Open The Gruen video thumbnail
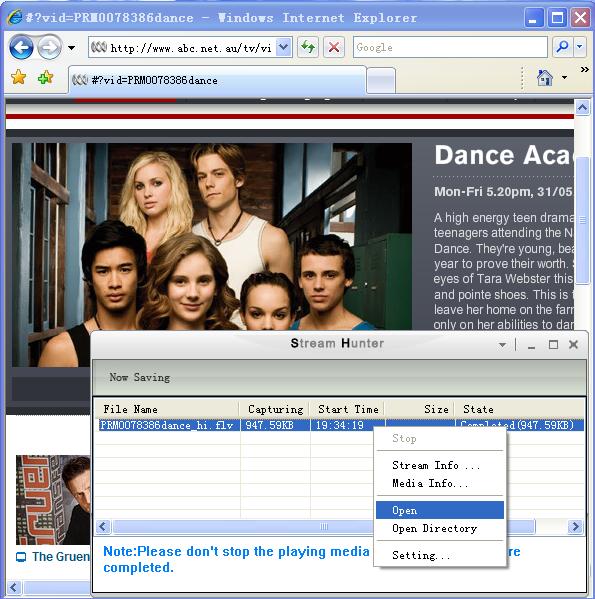Viewport: 595px width, 599px height. [x=53, y=500]
